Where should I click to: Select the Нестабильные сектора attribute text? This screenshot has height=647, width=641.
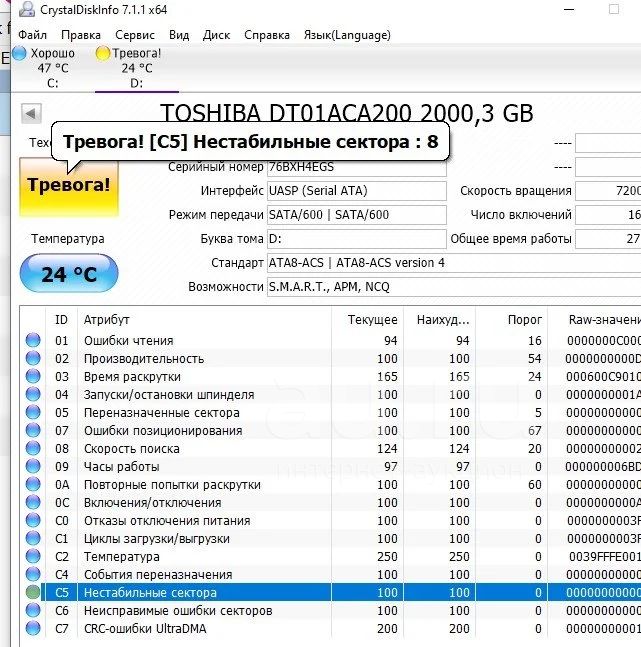pos(150,593)
